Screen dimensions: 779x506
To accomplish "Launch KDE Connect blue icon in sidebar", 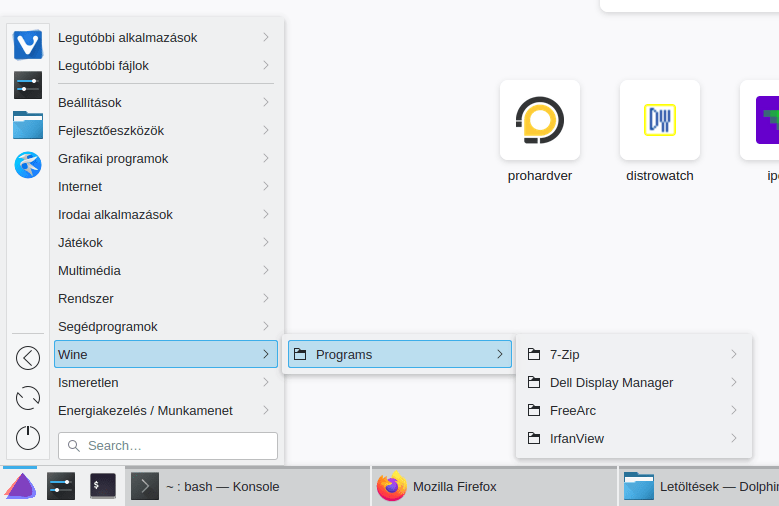I will [28, 165].
